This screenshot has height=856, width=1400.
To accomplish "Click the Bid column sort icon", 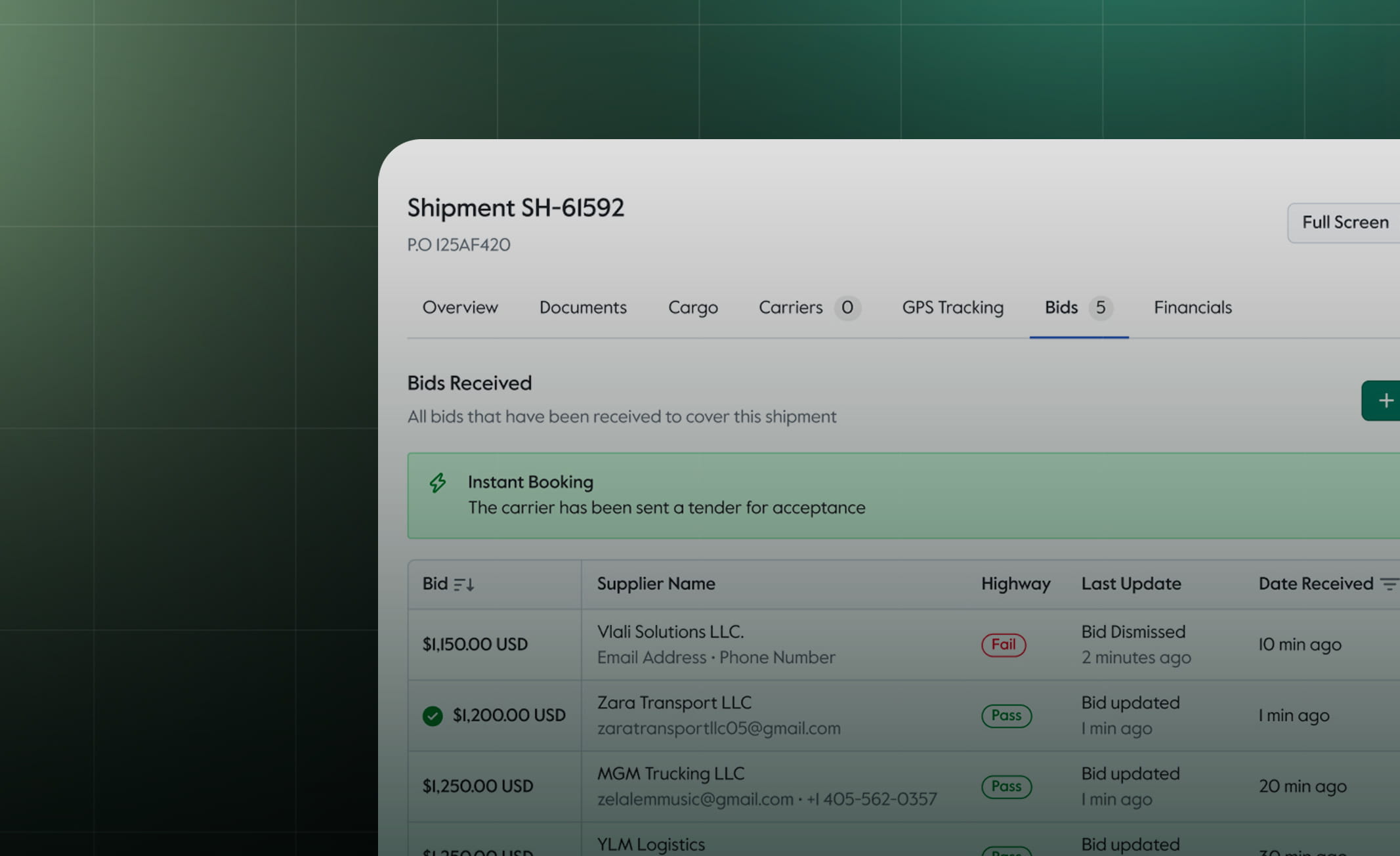I will [x=463, y=584].
